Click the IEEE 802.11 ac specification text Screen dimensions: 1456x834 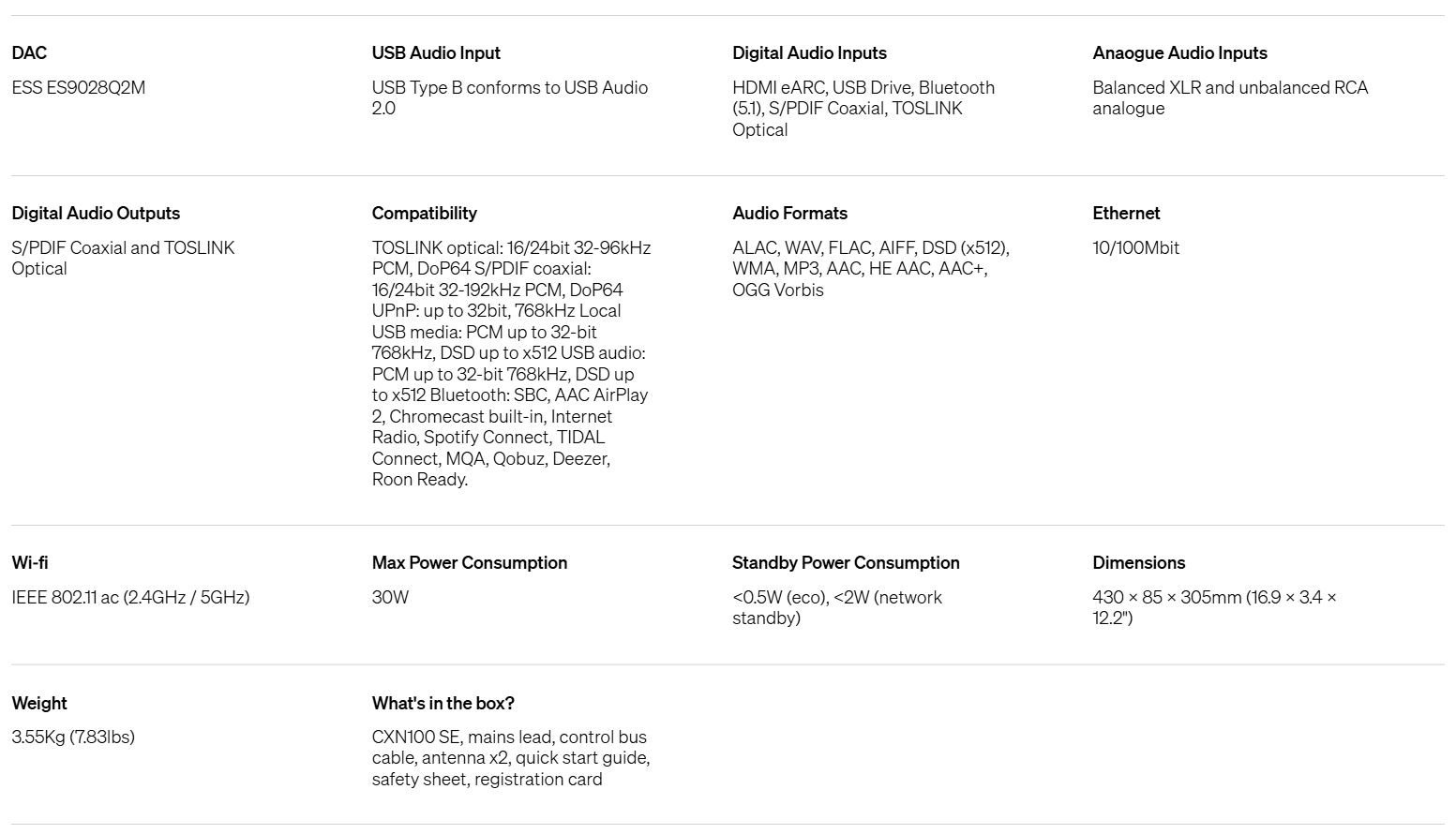(130, 598)
